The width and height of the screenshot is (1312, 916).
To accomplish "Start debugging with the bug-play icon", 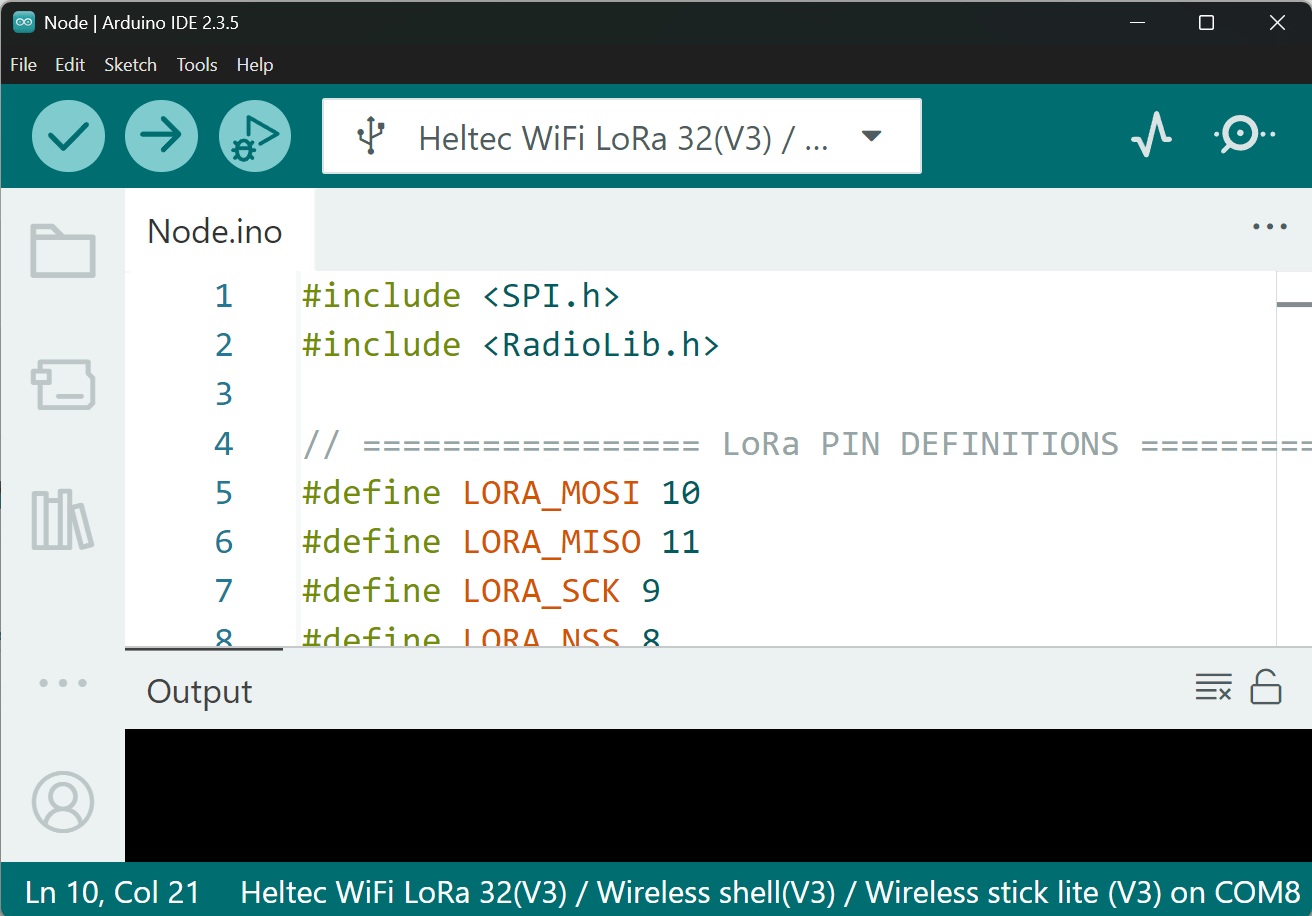I will pyautogui.click(x=254, y=136).
